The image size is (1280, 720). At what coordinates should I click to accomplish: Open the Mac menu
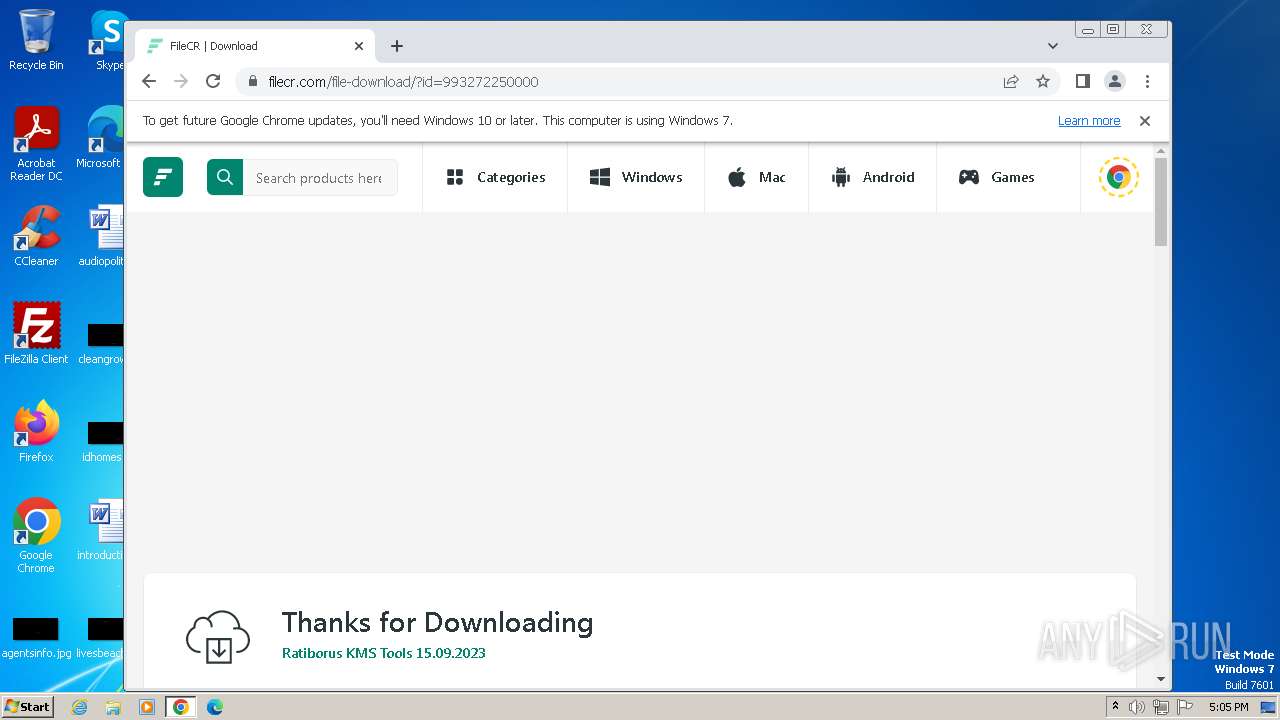[756, 177]
